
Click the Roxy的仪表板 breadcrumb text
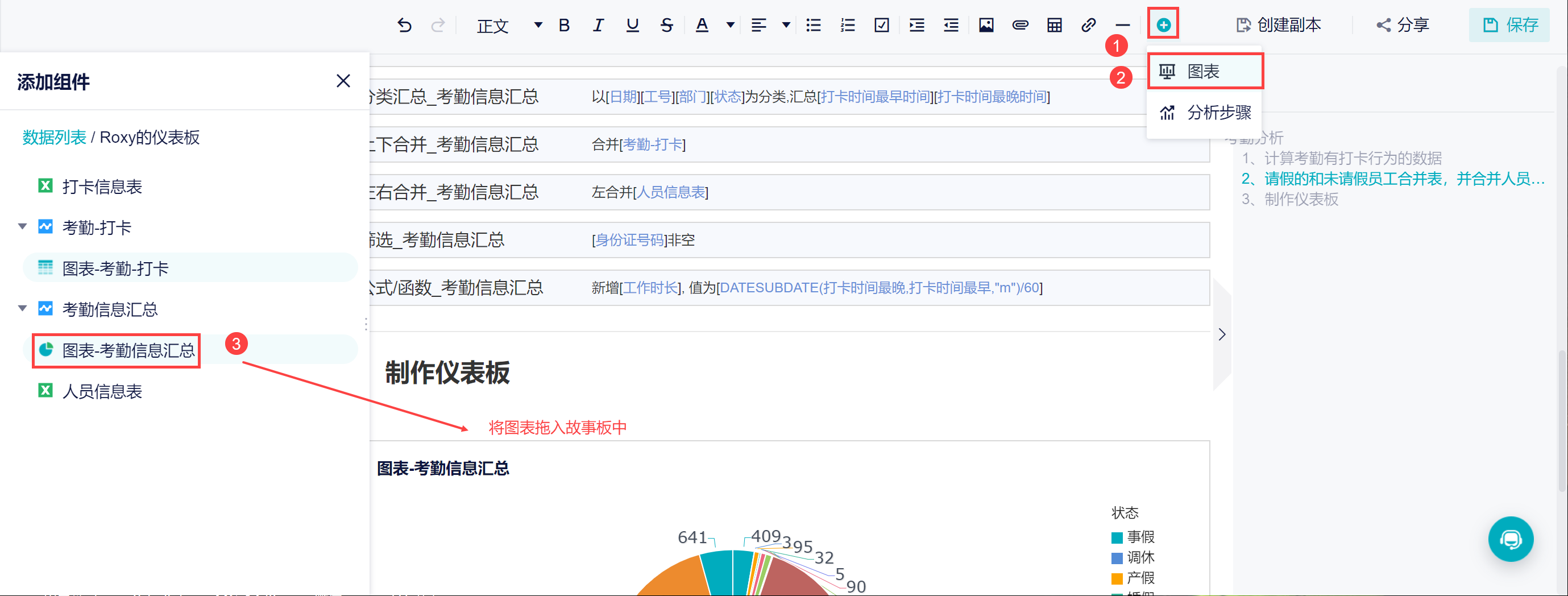coord(150,137)
